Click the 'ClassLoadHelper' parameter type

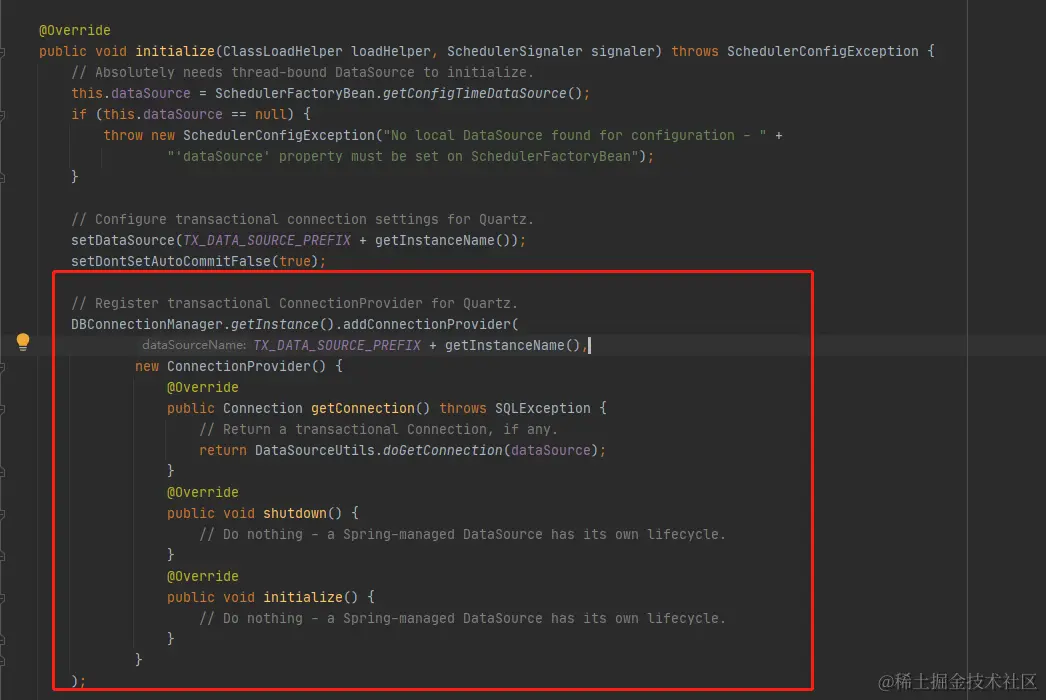click(x=283, y=51)
